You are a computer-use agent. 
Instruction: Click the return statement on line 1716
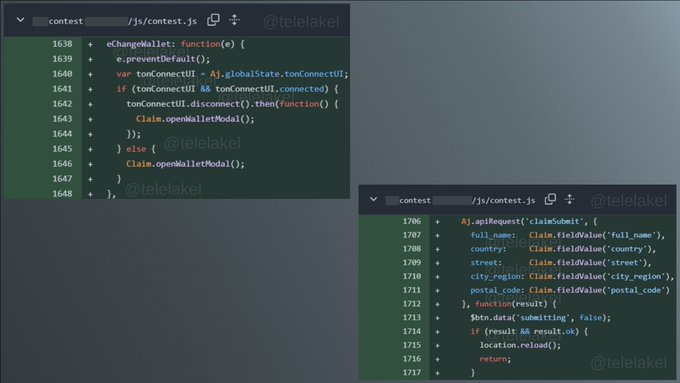(x=495, y=359)
